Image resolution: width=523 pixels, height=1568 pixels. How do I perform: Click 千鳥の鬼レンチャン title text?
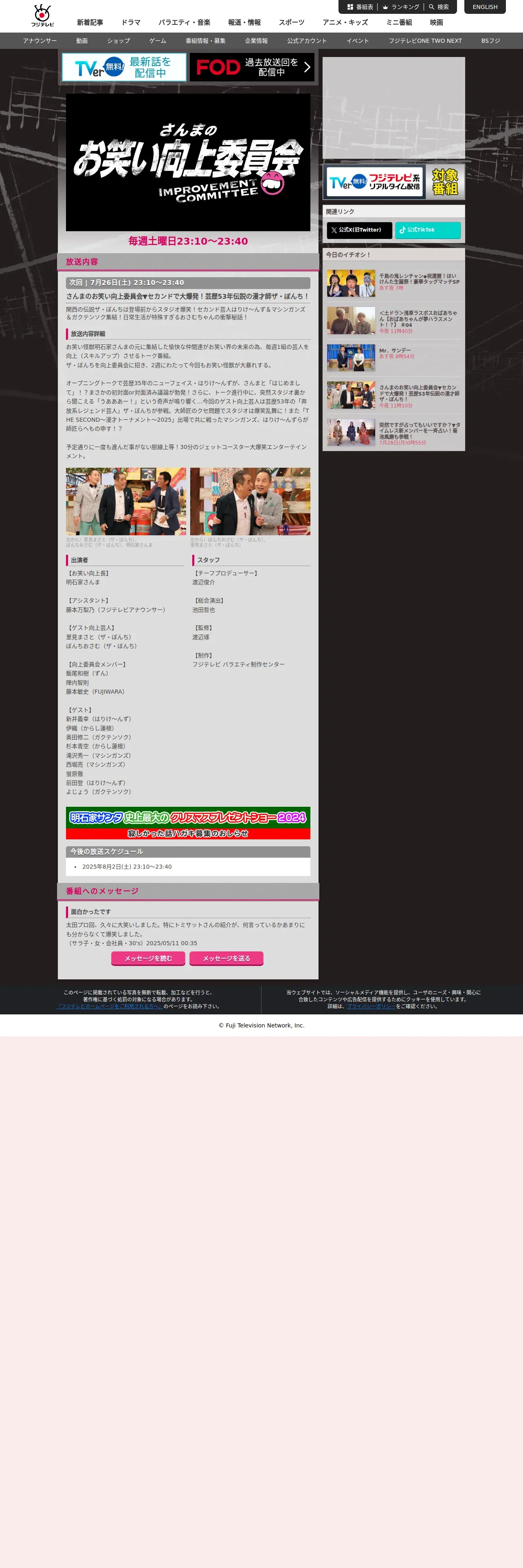click(420, 279)
